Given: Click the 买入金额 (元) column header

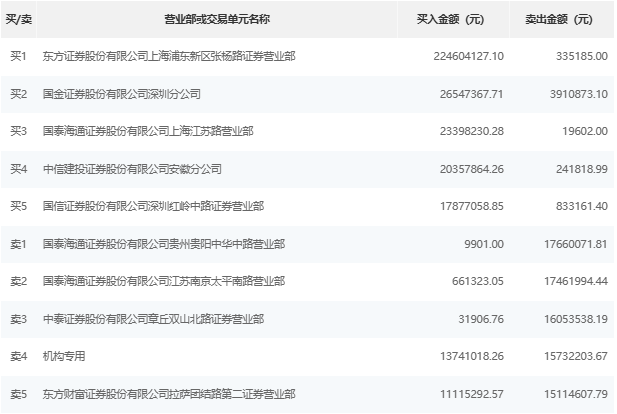Looking at the screenshot, I should coord(450,19).
